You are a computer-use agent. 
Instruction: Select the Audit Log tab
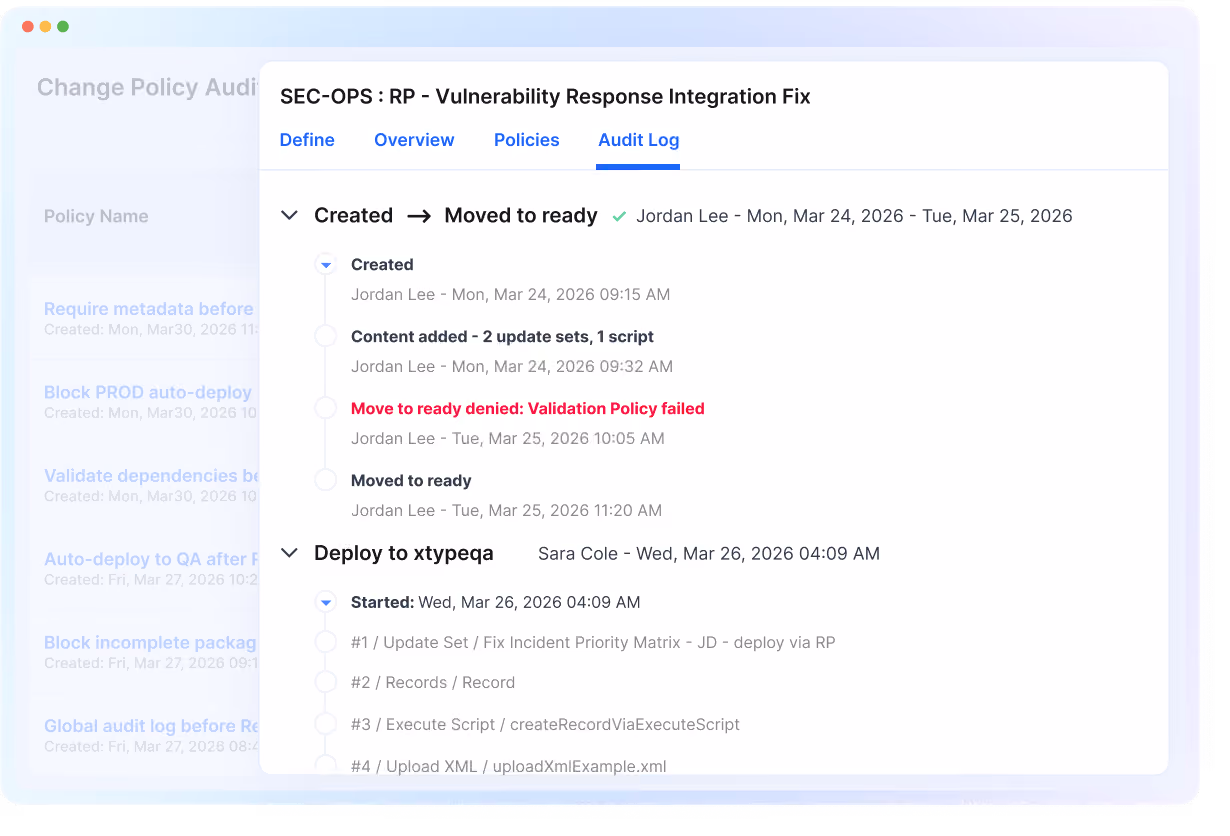638,140
